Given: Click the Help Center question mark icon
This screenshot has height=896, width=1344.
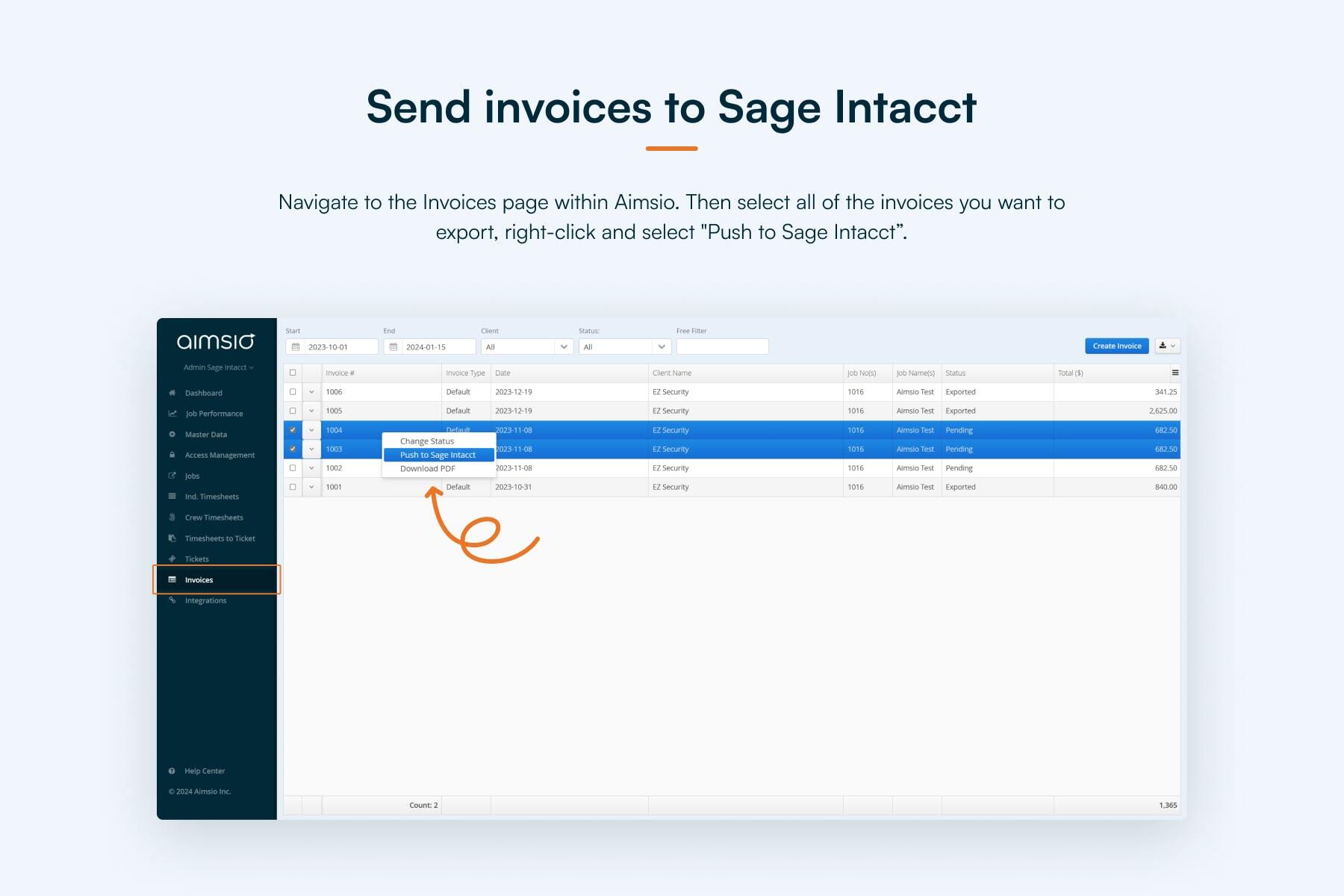Looking at the screenshot, I should (172, 771).
